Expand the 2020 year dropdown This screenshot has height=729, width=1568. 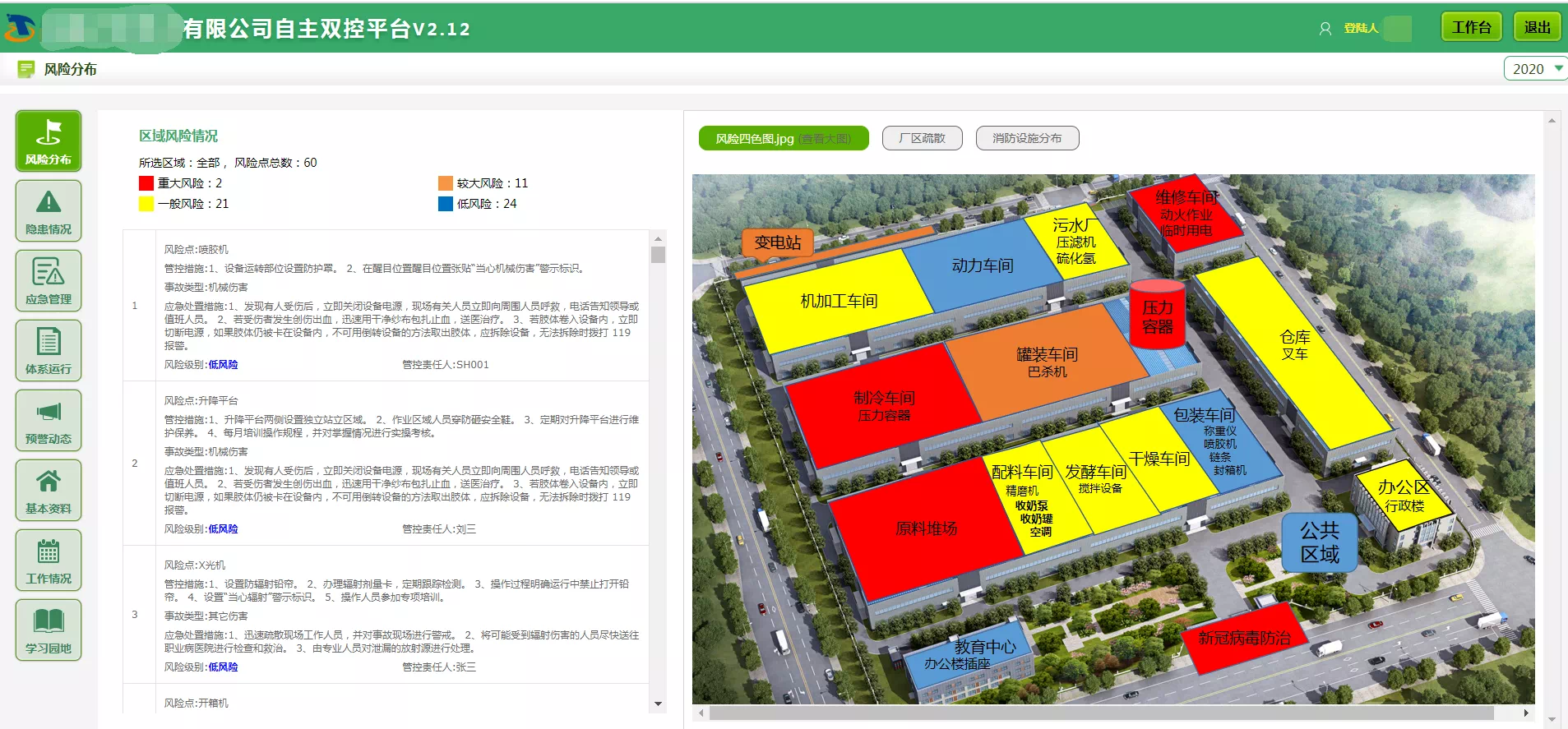pos(1535,69)
